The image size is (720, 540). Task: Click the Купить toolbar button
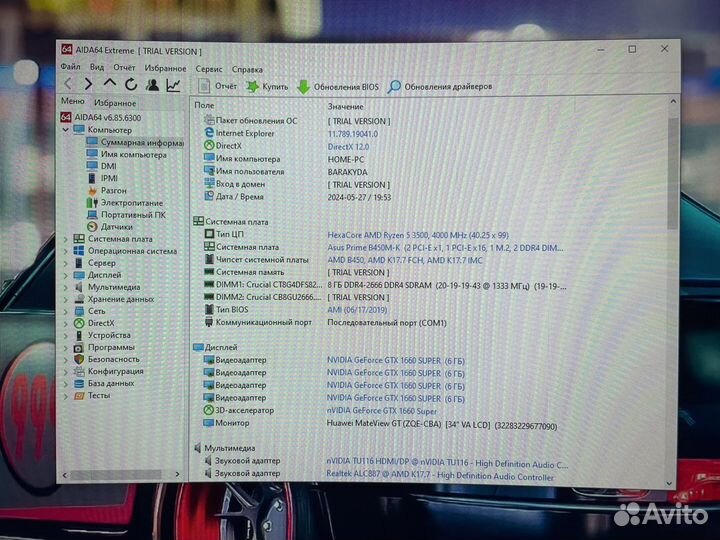(267, 86)
